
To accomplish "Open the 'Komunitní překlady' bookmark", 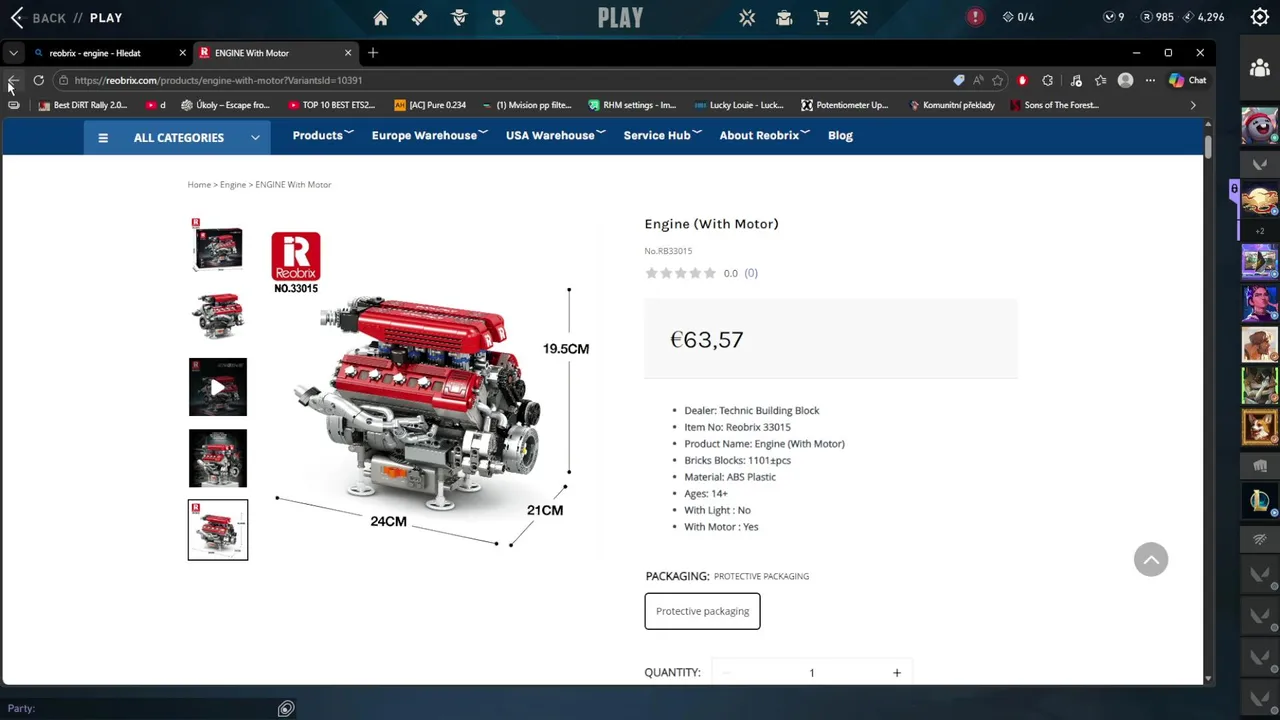I will [951, 105].
